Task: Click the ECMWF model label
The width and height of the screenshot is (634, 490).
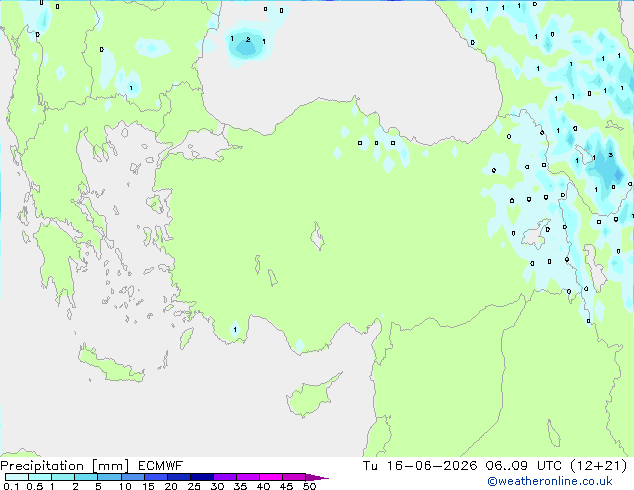Action: pyautogui.click(x=161, y=466)
